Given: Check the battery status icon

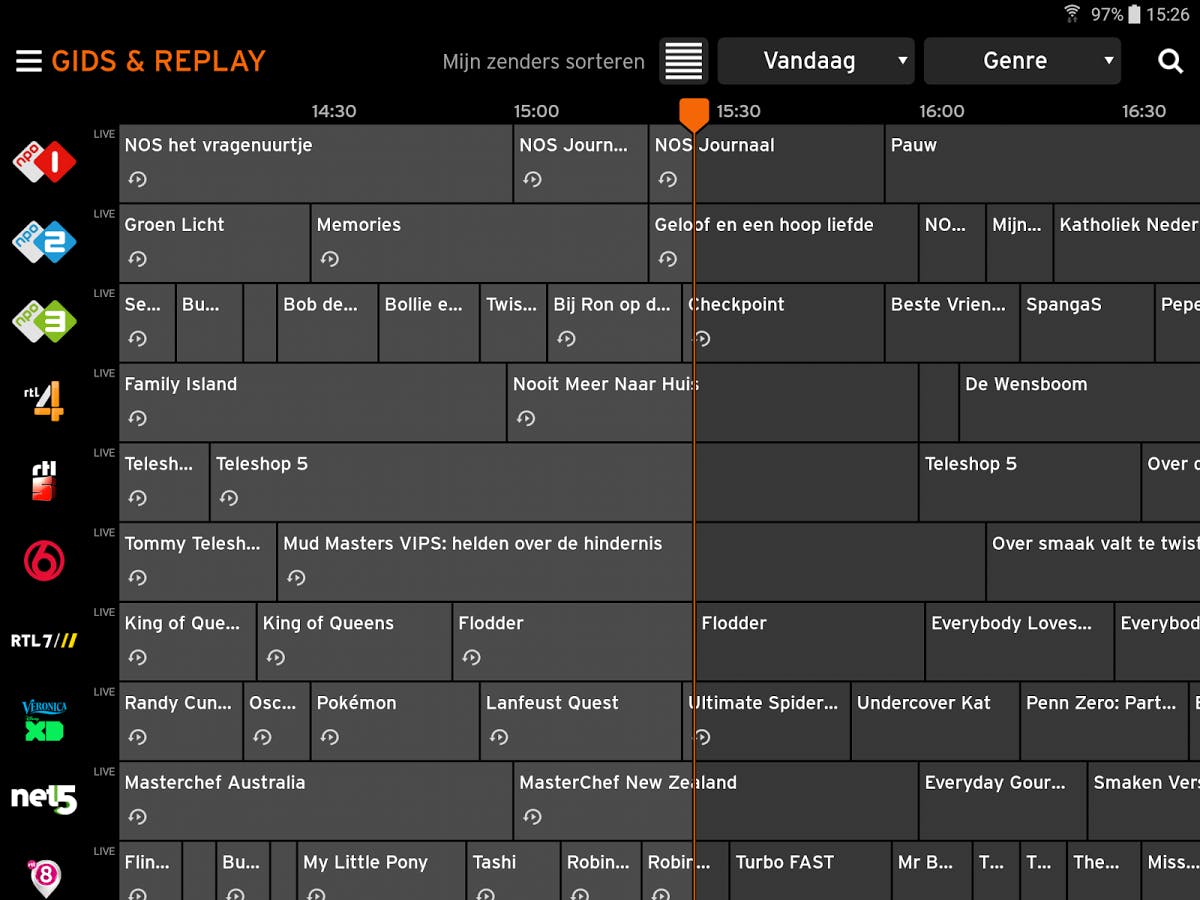Looking at the screenshot, I should (x=1135, y=14).
